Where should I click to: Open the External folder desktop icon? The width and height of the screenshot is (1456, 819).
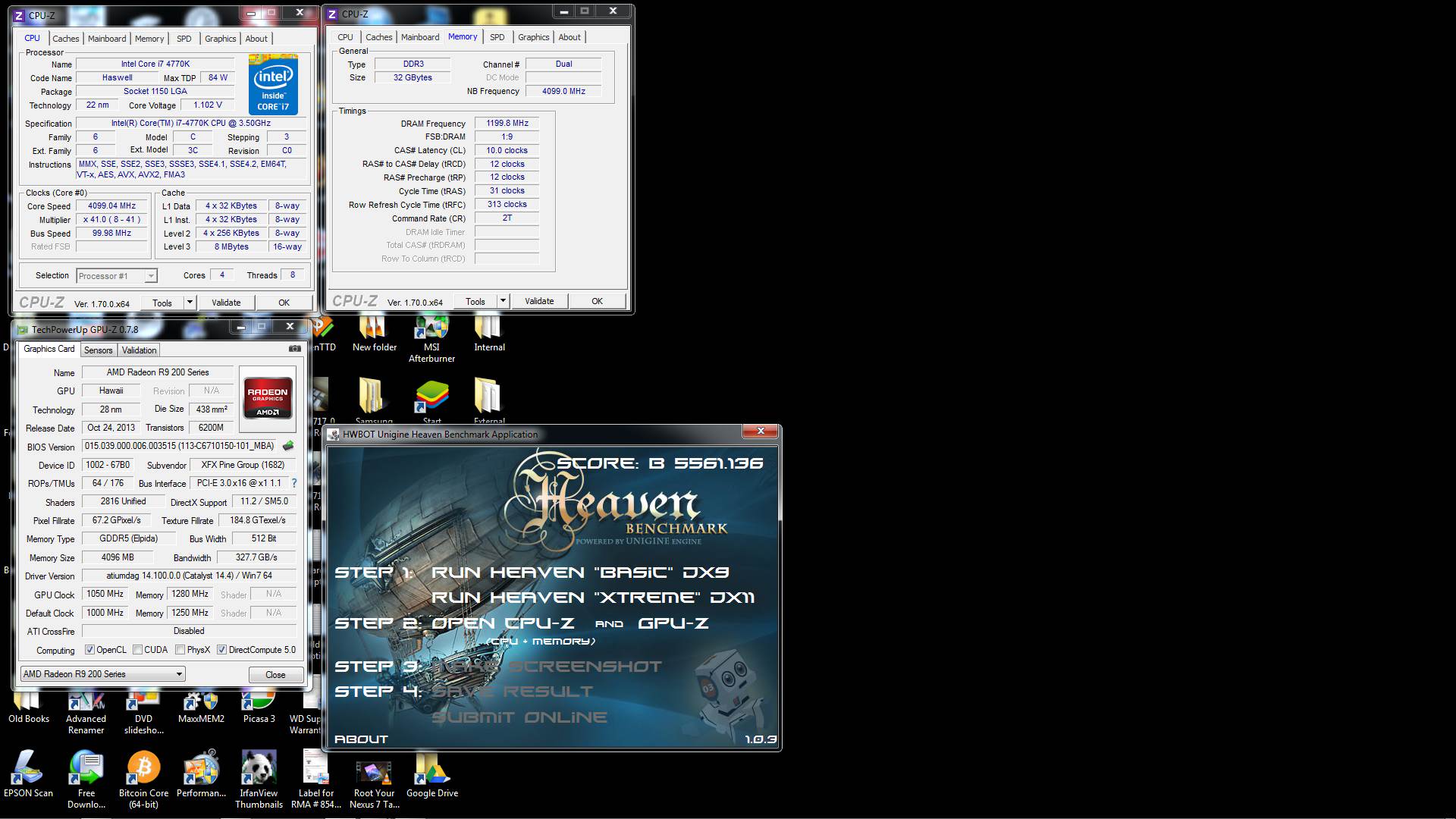489,401
